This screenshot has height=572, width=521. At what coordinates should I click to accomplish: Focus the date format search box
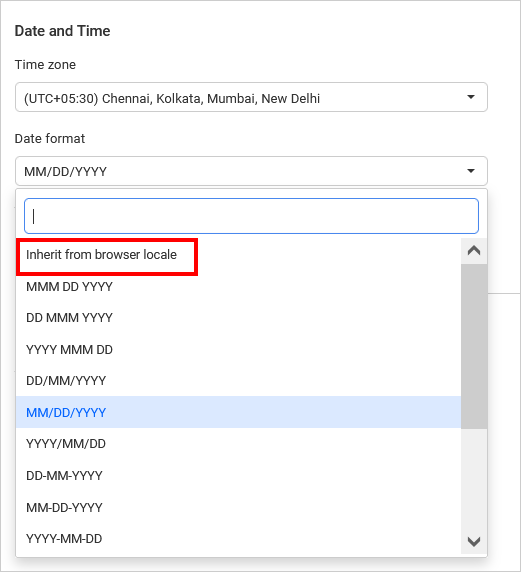tap(251, 216)
